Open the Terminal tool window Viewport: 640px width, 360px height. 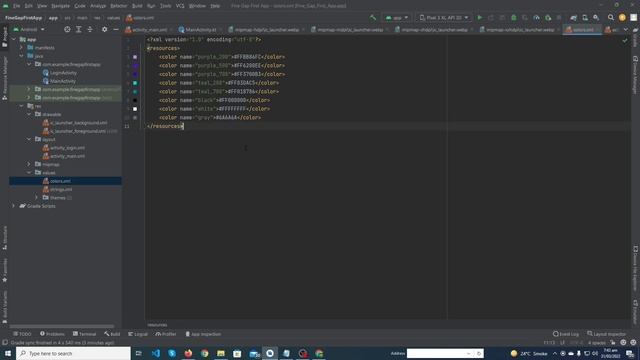click(x=84, y=334)
